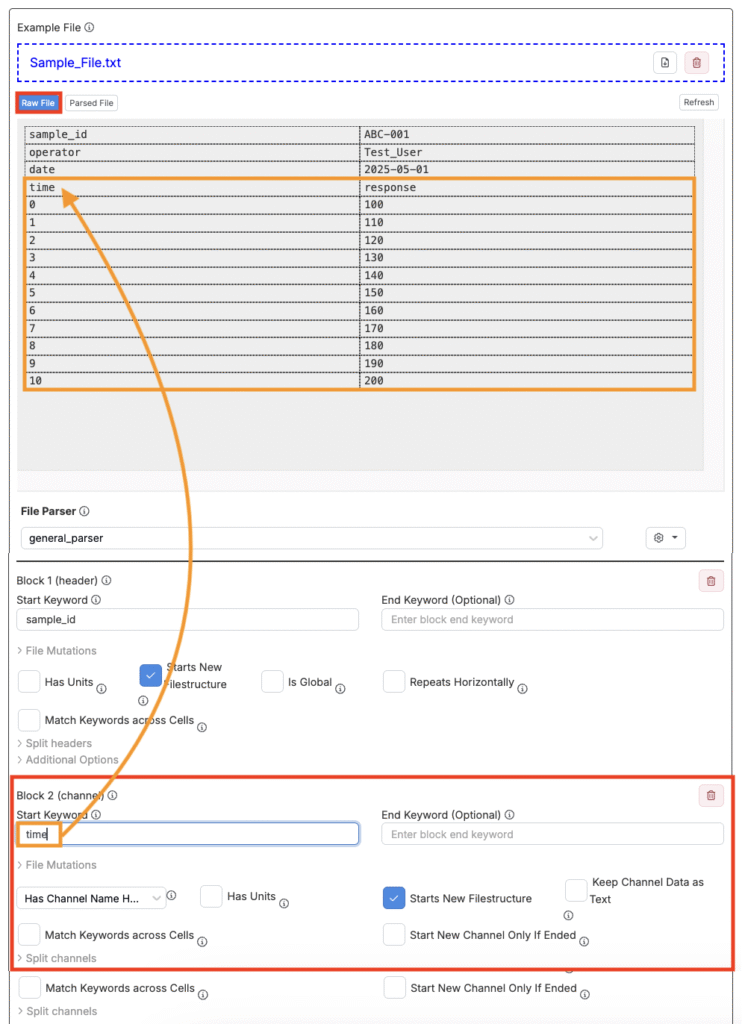Open the general_parser dropdown

[x=311, y=538]
